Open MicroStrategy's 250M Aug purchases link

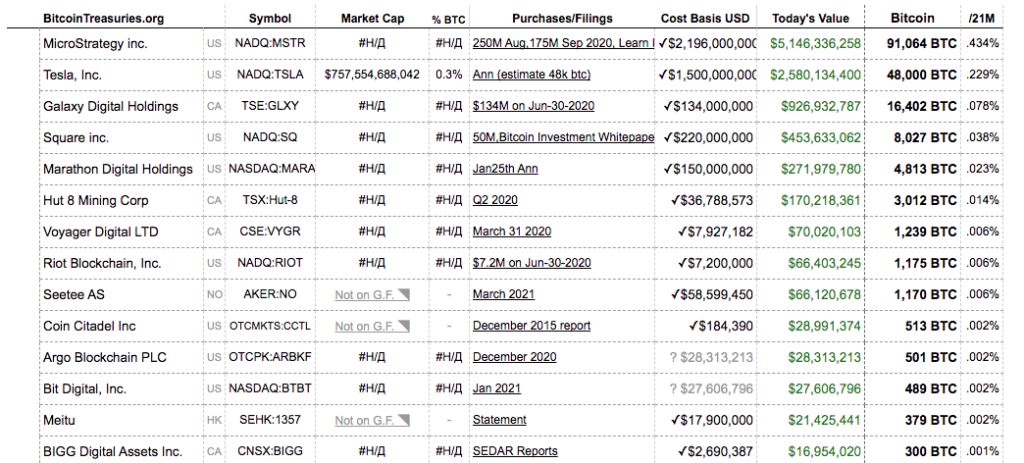click(563, 44)
